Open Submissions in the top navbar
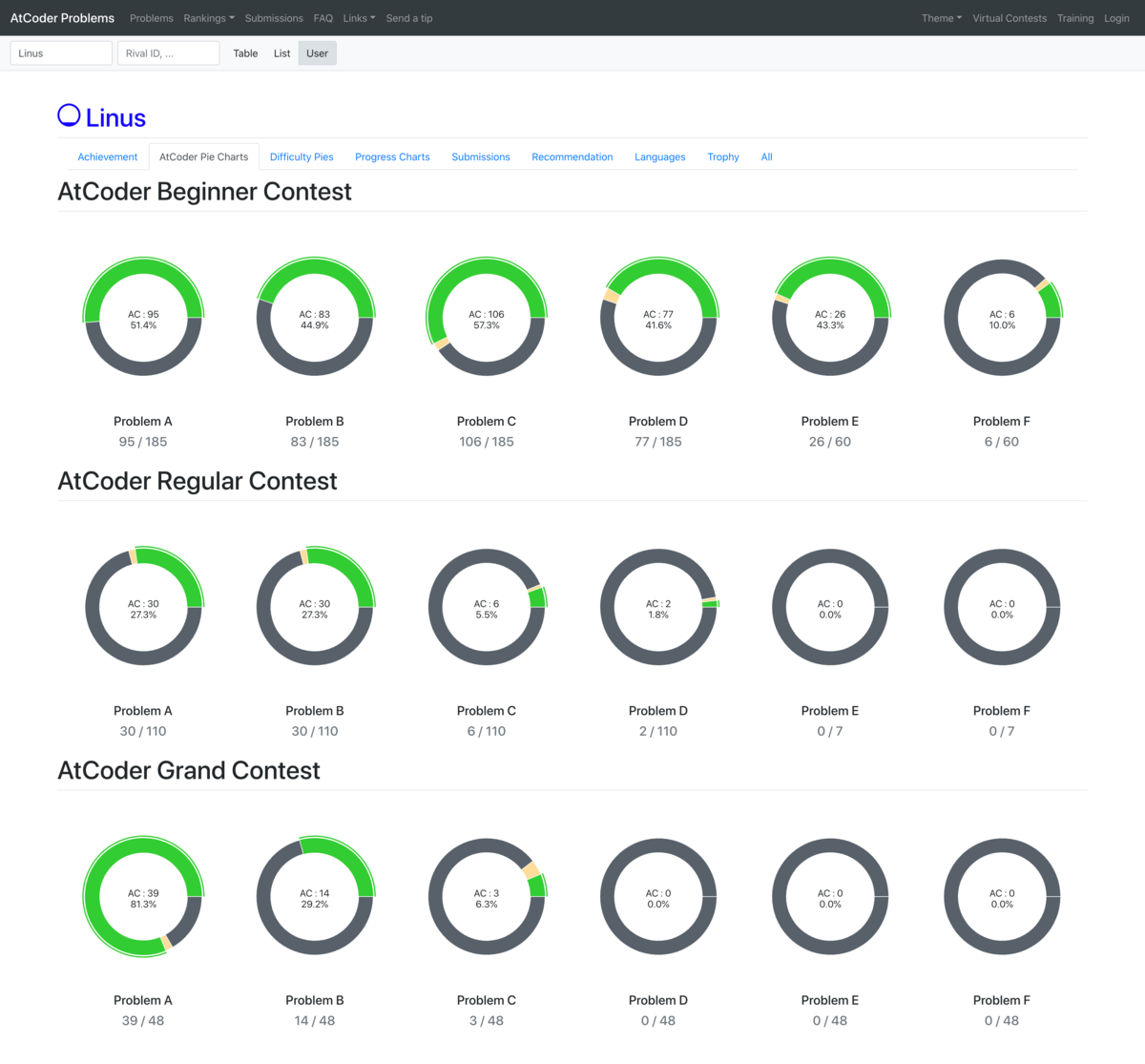1145x1064 pixels. [x=274, y=18]
